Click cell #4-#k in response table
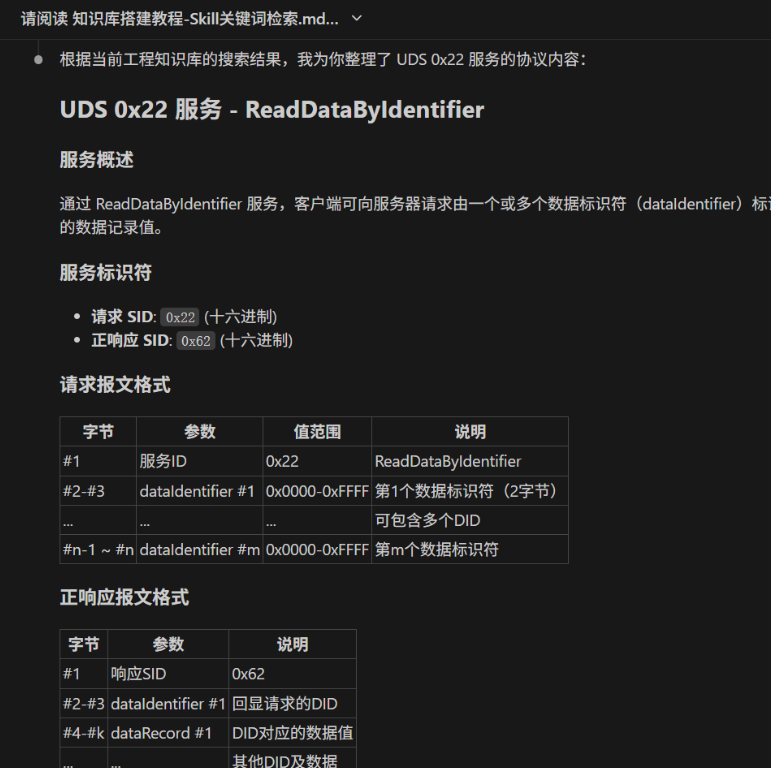The width and height of the screenshot is (771, 768). pyautogui.click(x=84, y=733)
